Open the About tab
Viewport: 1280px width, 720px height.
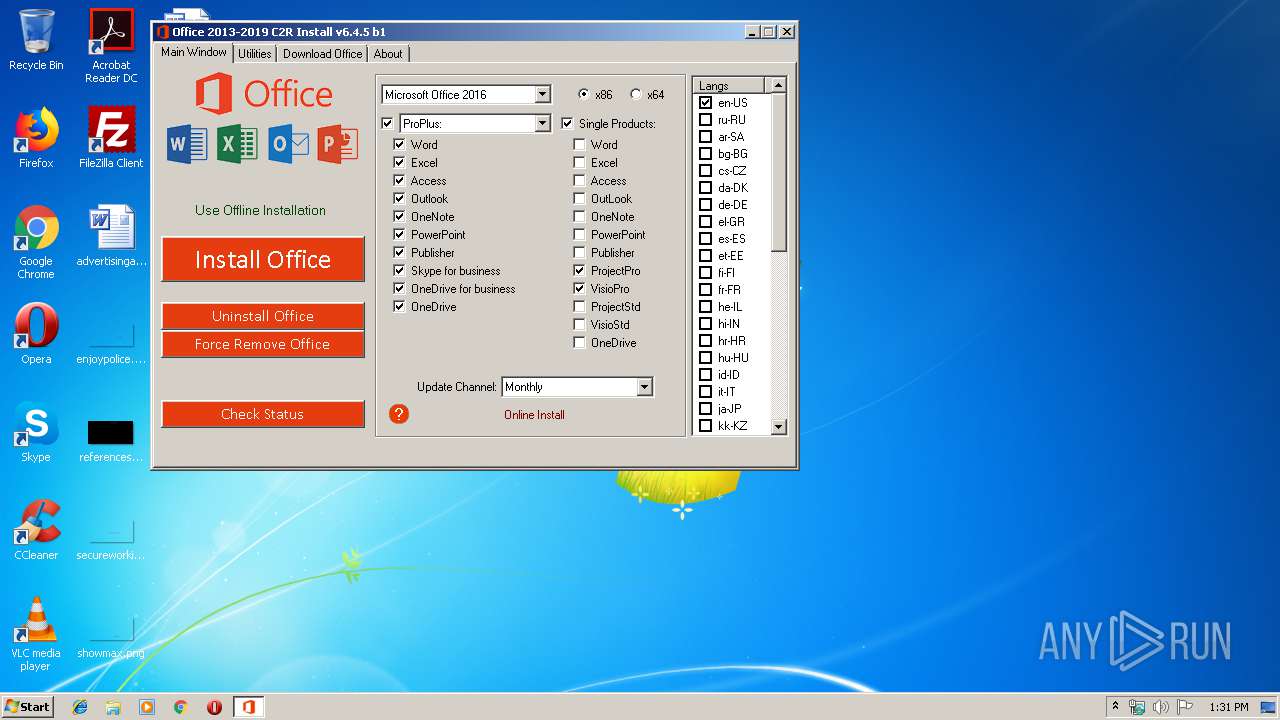click(x=388, y=54)
